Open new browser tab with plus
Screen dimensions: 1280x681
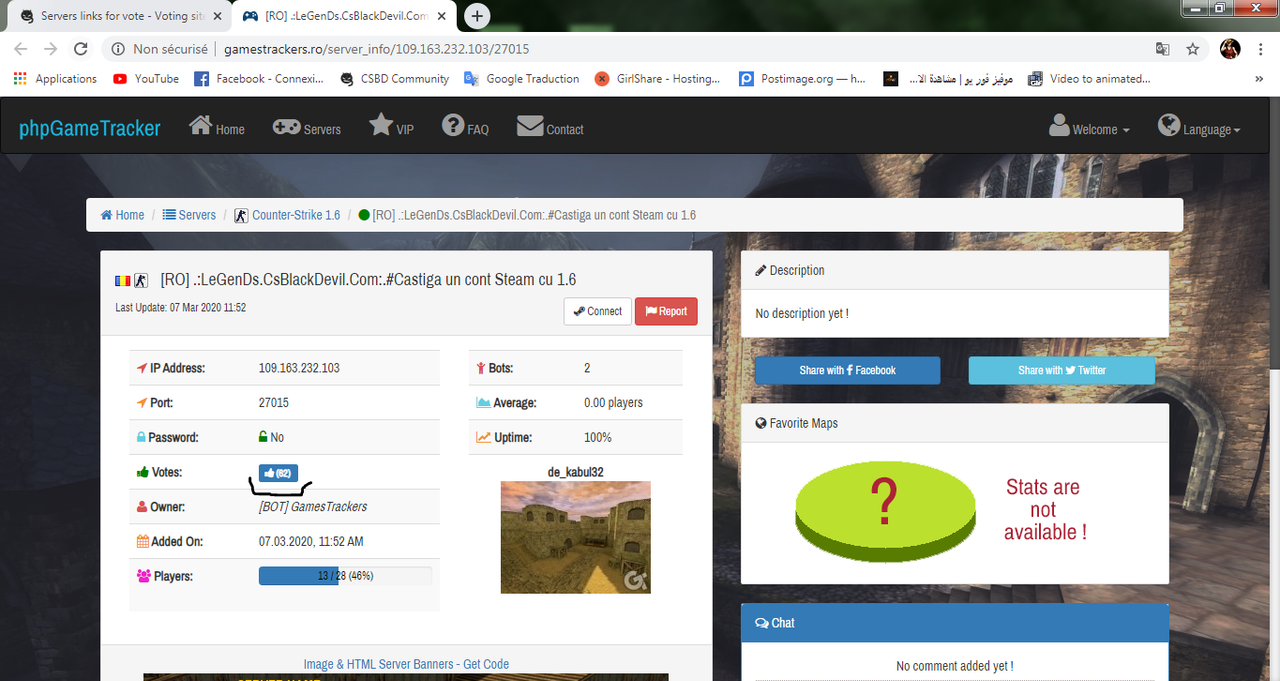click(478, 16)
